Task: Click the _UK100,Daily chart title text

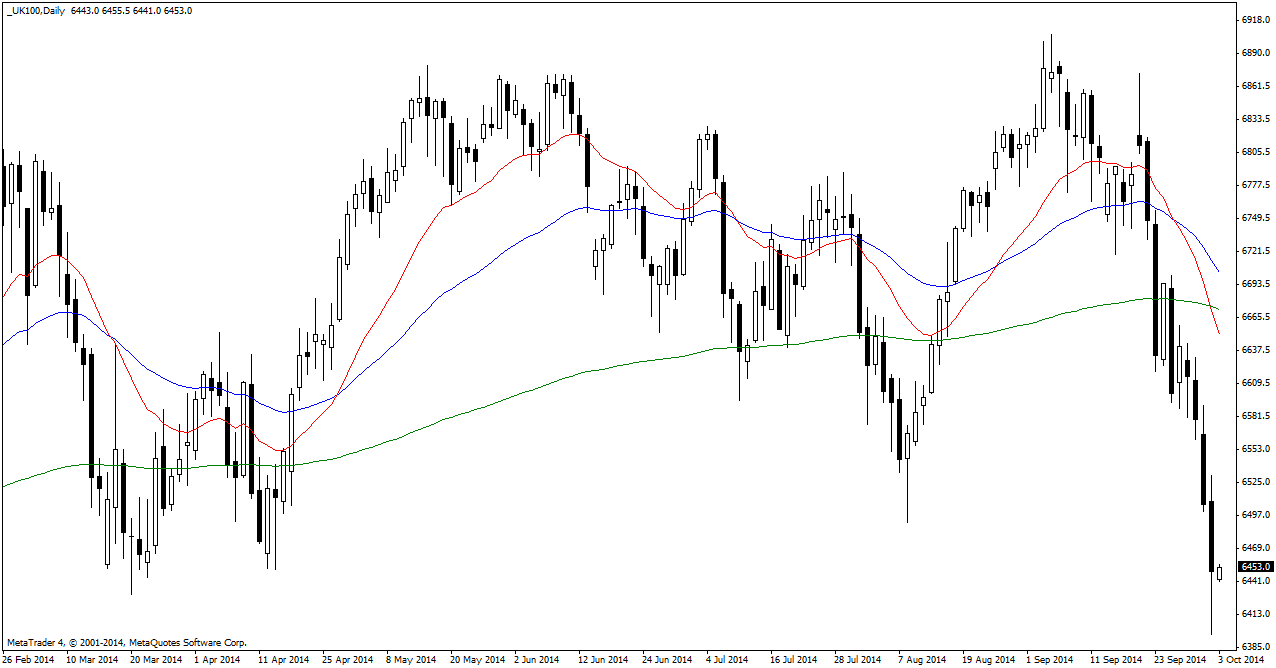Action: pyautogui.click(x=36, y=10)
